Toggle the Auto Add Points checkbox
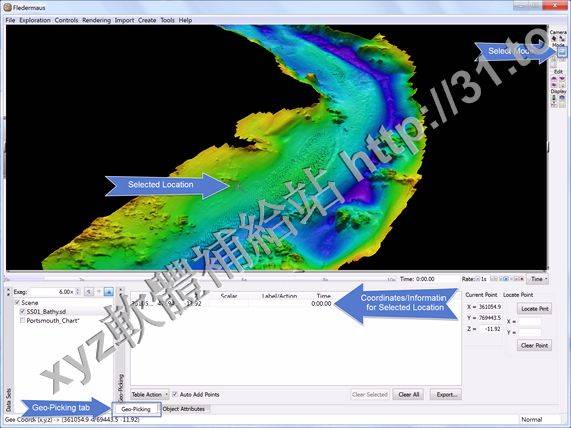Viewport: 571px width, 428px height. 175,394
